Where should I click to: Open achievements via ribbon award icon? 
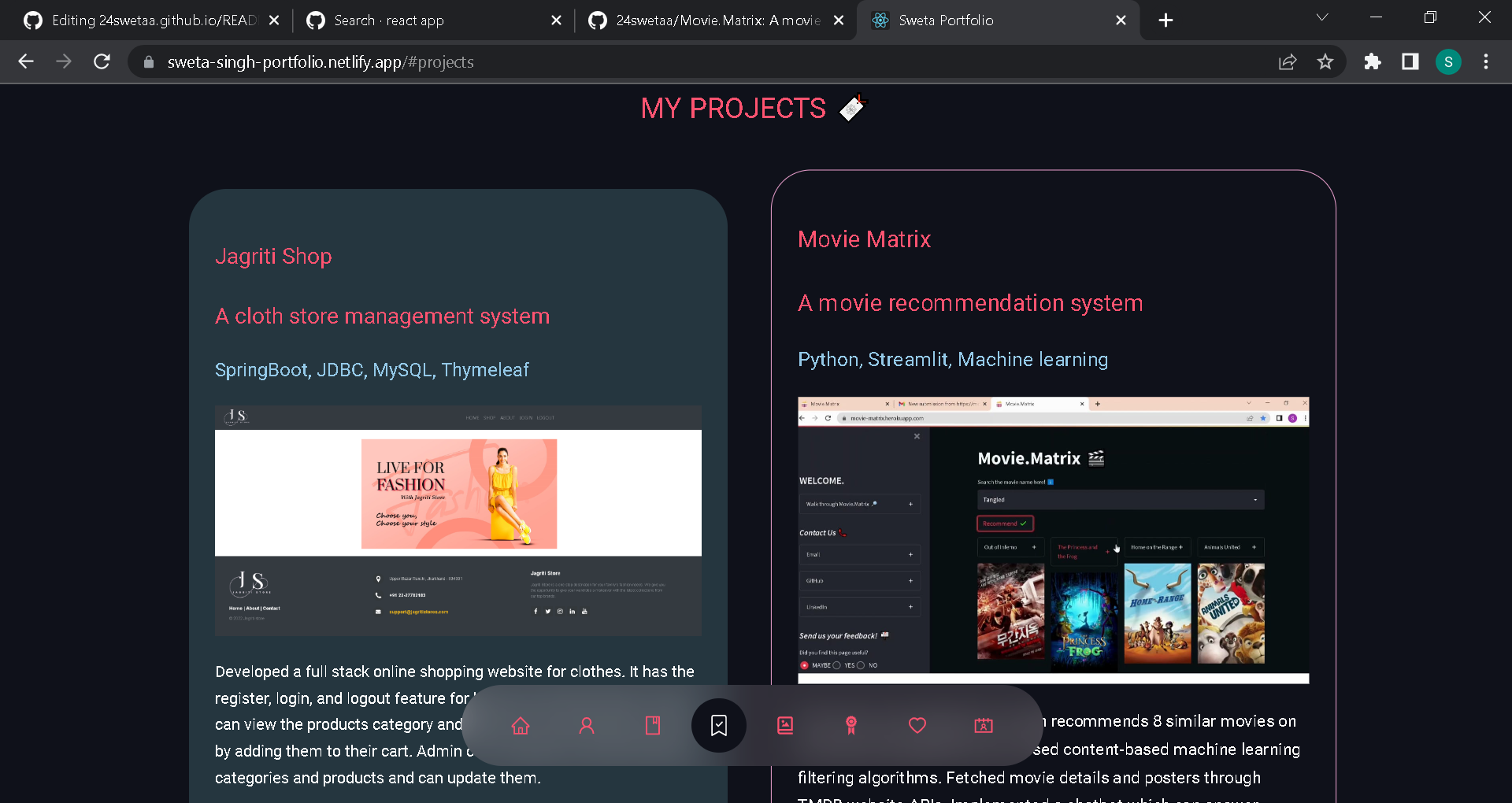pyautogui.click(x=850, y=726)
